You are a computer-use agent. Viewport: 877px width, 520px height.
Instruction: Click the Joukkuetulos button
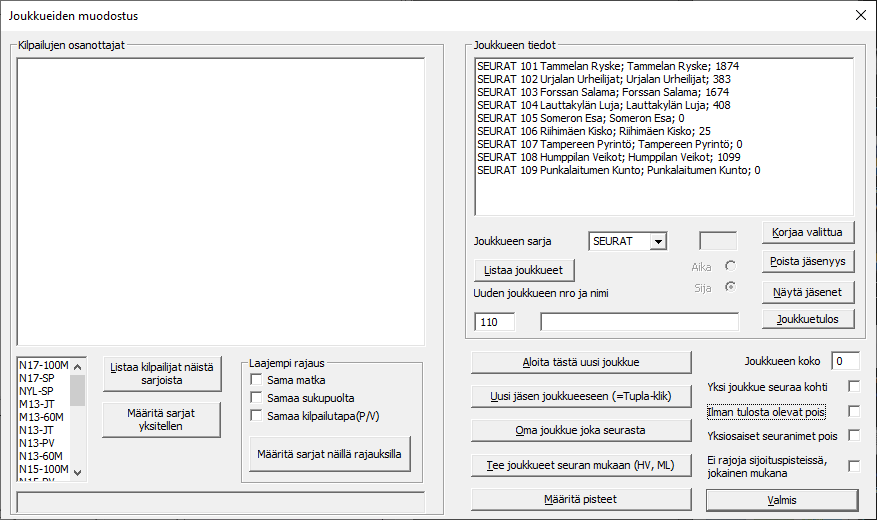pos(808,320)
